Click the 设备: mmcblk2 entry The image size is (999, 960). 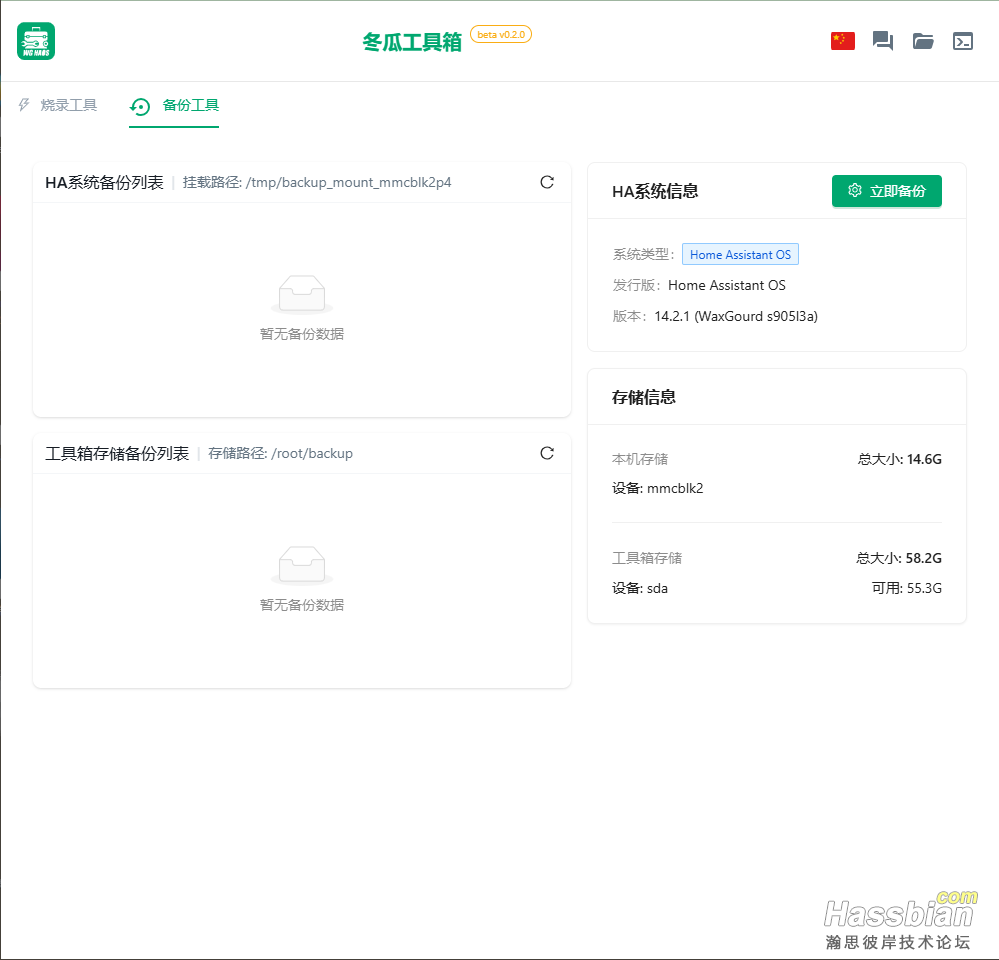click(658, 488)
